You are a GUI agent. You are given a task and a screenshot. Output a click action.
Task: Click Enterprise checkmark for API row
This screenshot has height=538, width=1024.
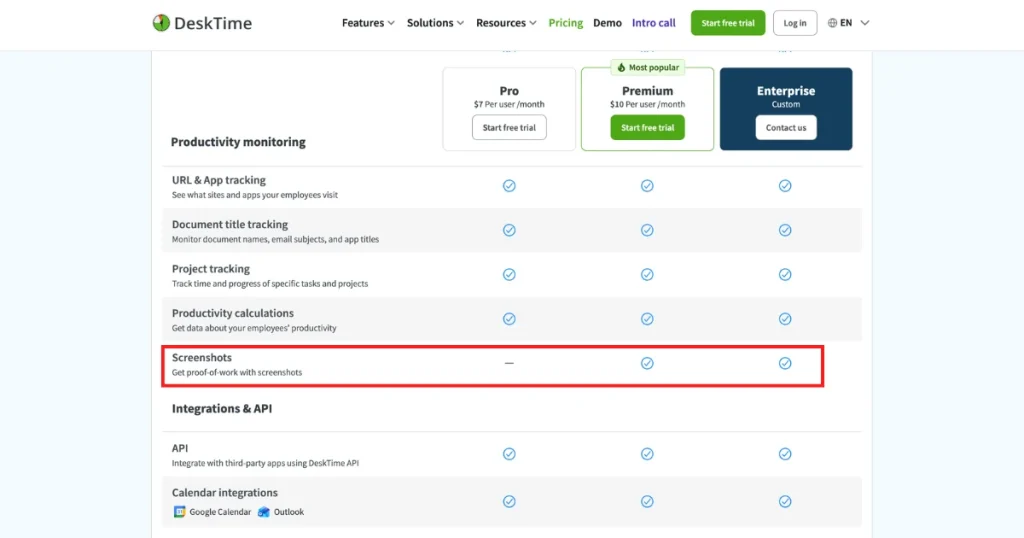click(x=785, y=454)
